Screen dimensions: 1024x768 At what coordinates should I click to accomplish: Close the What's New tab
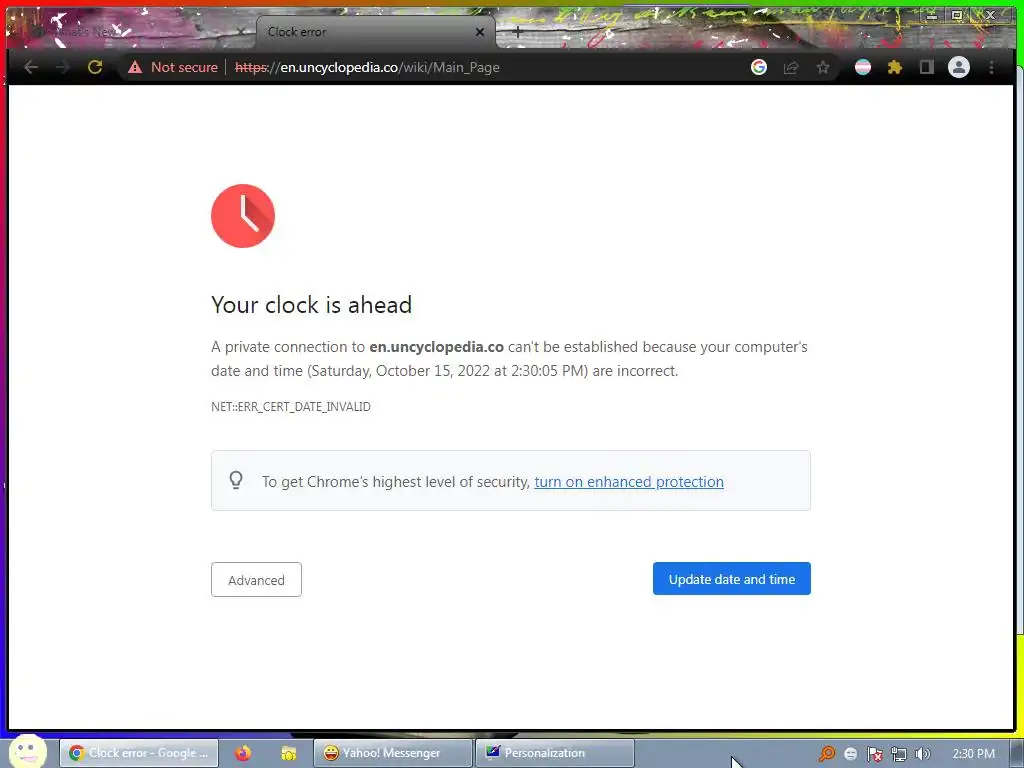point(240,31)
